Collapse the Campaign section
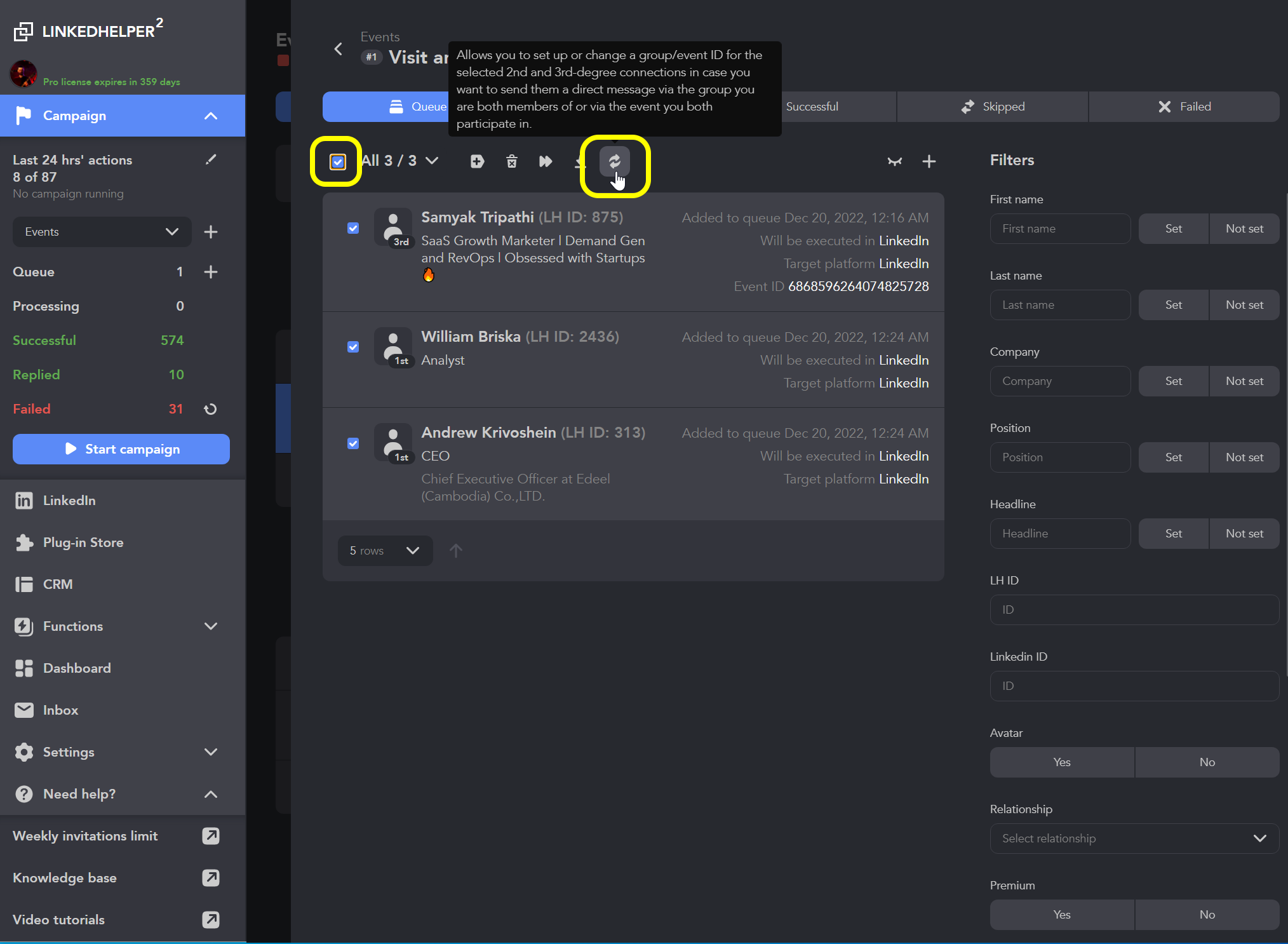This screenshot has height=944, width=1288. click(211, 116)
